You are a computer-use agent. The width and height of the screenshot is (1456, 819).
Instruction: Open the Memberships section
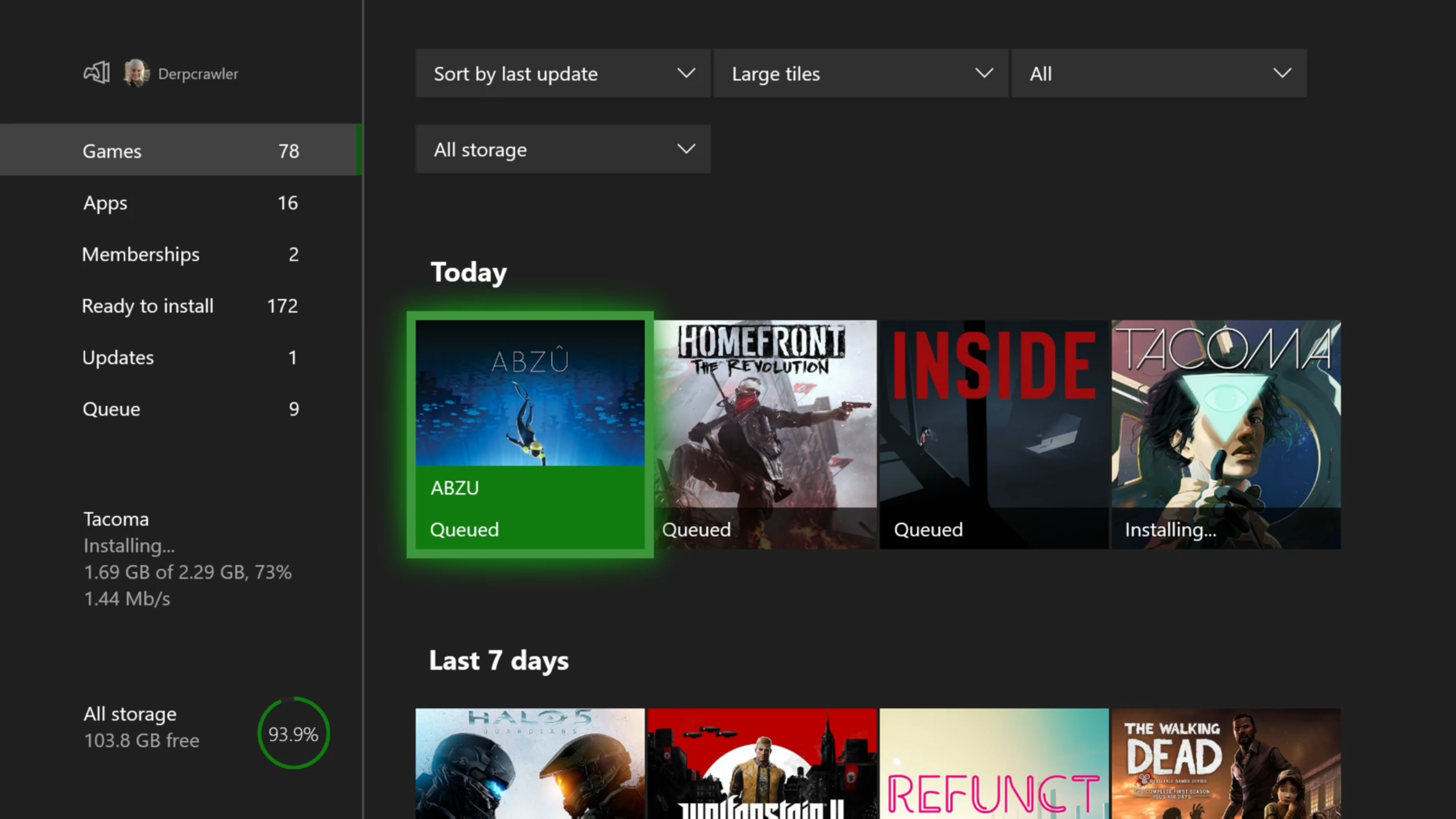coord(181,254)
